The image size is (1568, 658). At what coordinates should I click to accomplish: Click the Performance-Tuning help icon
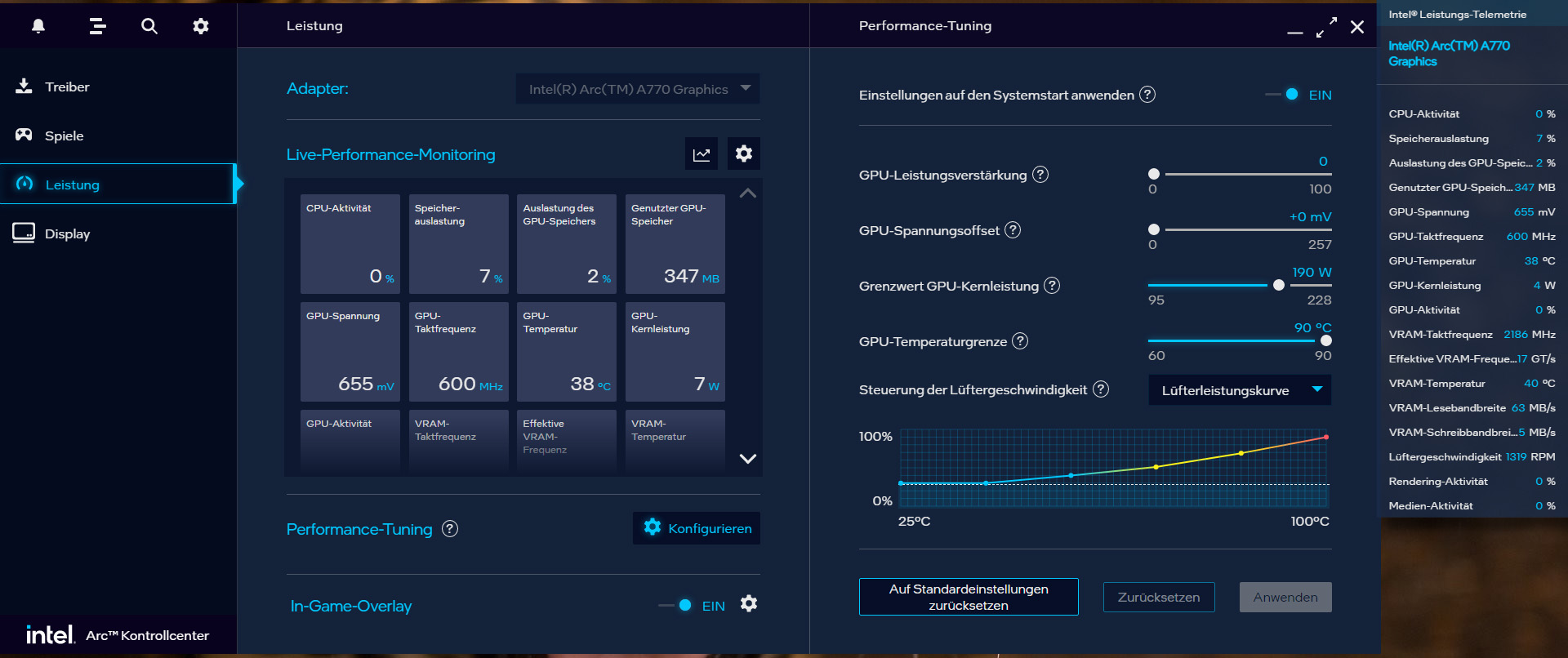coord(450,529)
